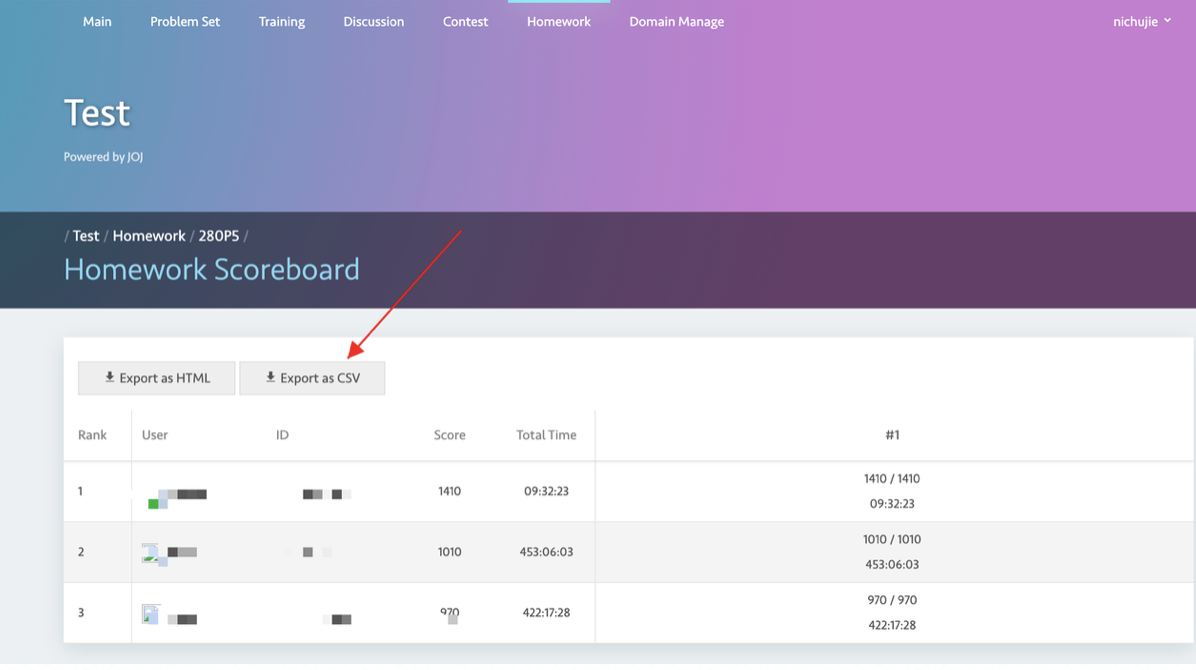Open Domain Manage

[676, 21]
